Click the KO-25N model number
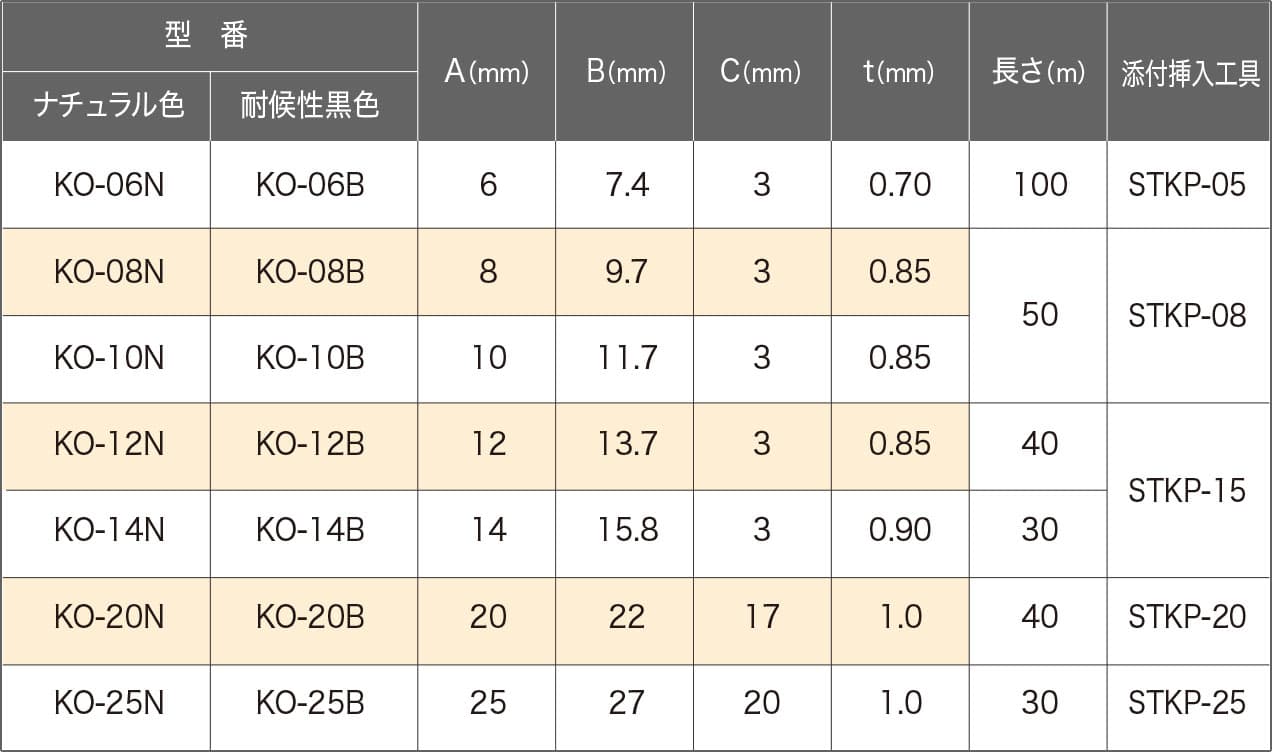The width and height of the screenshot is (1272, 752). coord(109,703)
